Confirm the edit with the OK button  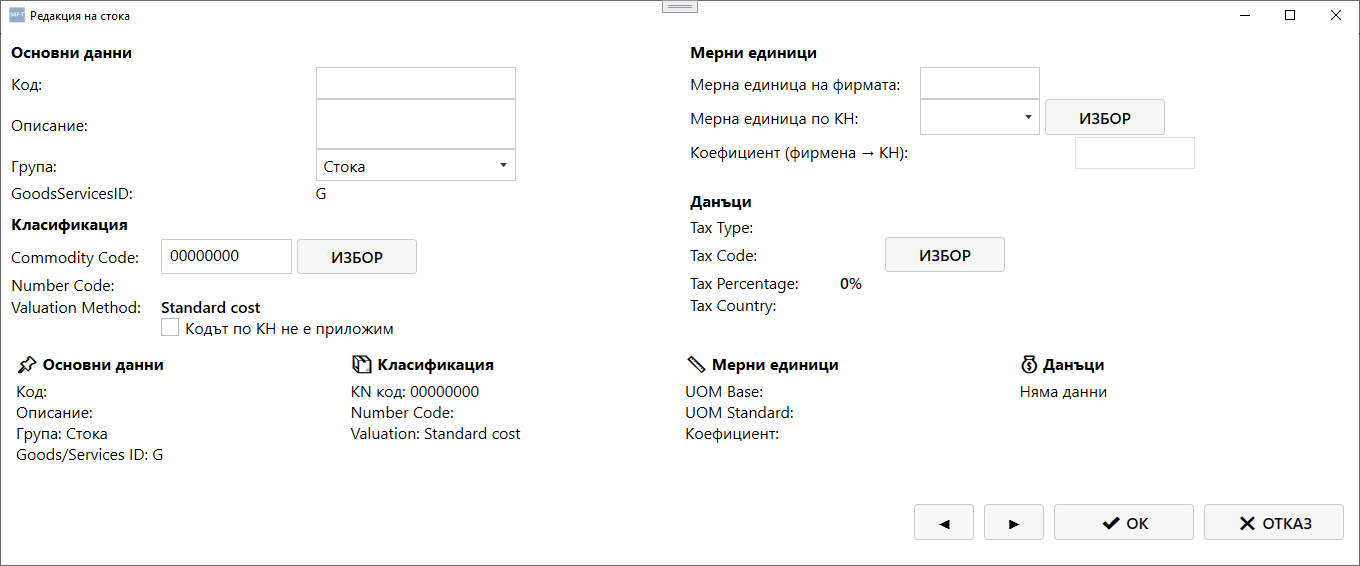(x=1124, y=522)
